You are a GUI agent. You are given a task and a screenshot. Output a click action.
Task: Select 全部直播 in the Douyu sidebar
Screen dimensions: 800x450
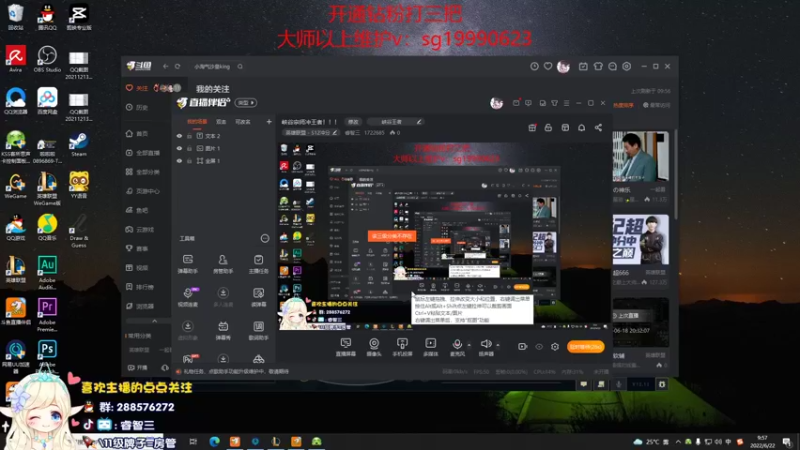point(143,153)
